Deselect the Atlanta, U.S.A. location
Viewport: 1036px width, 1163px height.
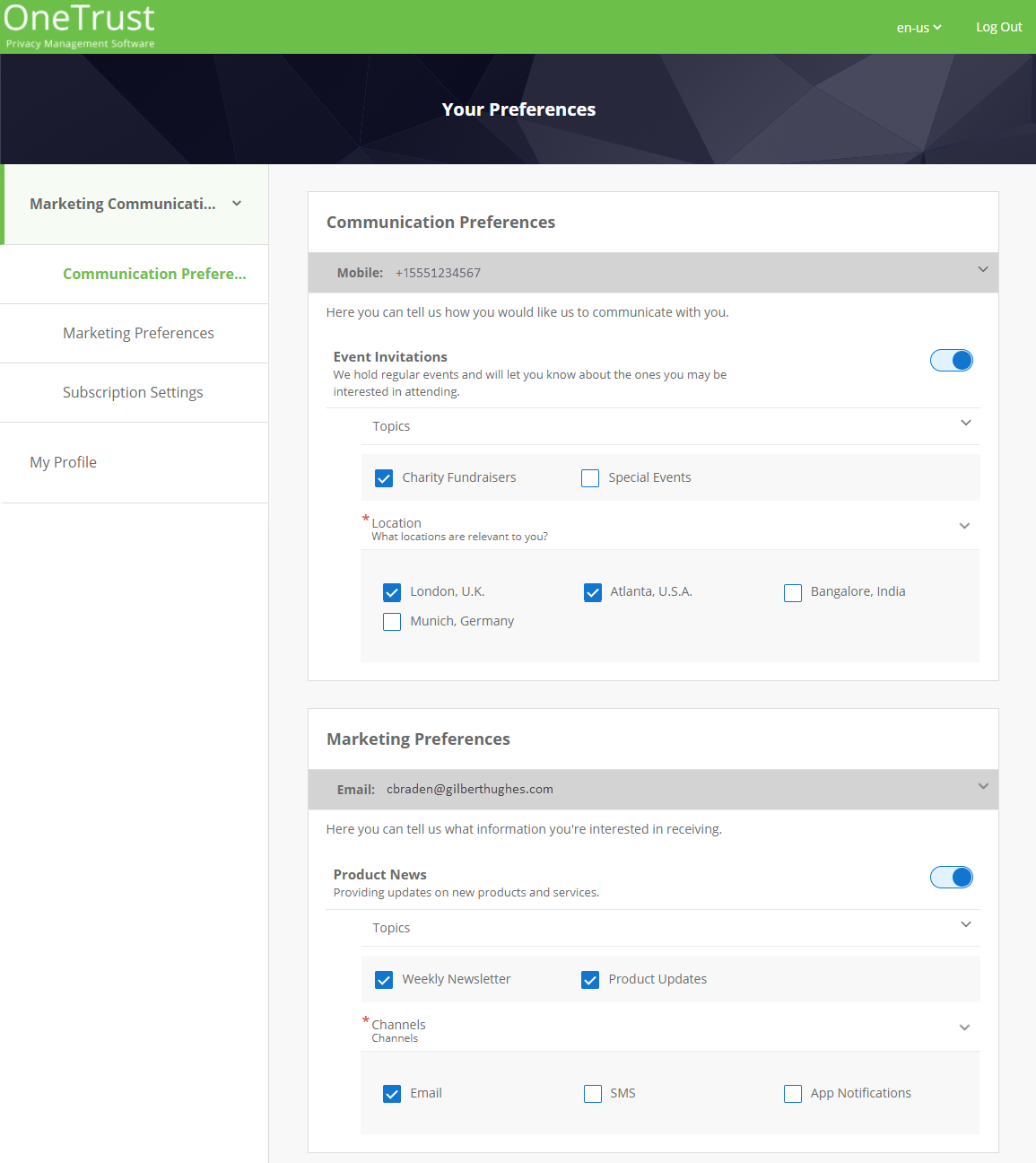click(592, 592)
